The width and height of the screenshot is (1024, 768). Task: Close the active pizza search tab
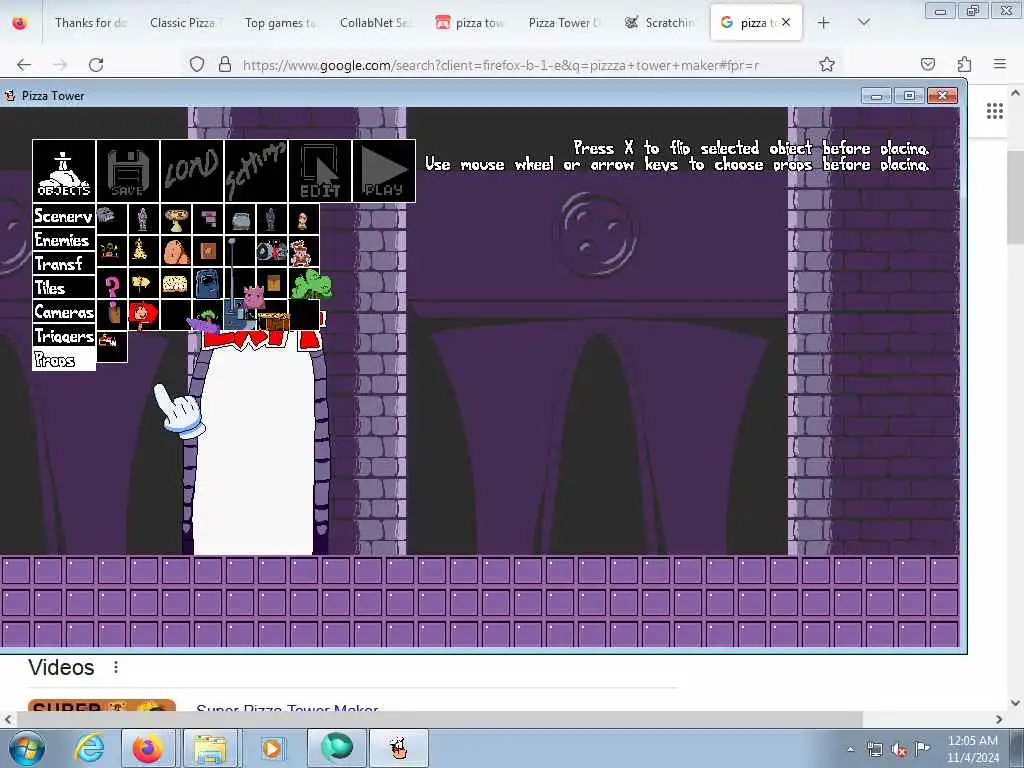[x=786, y=22]
